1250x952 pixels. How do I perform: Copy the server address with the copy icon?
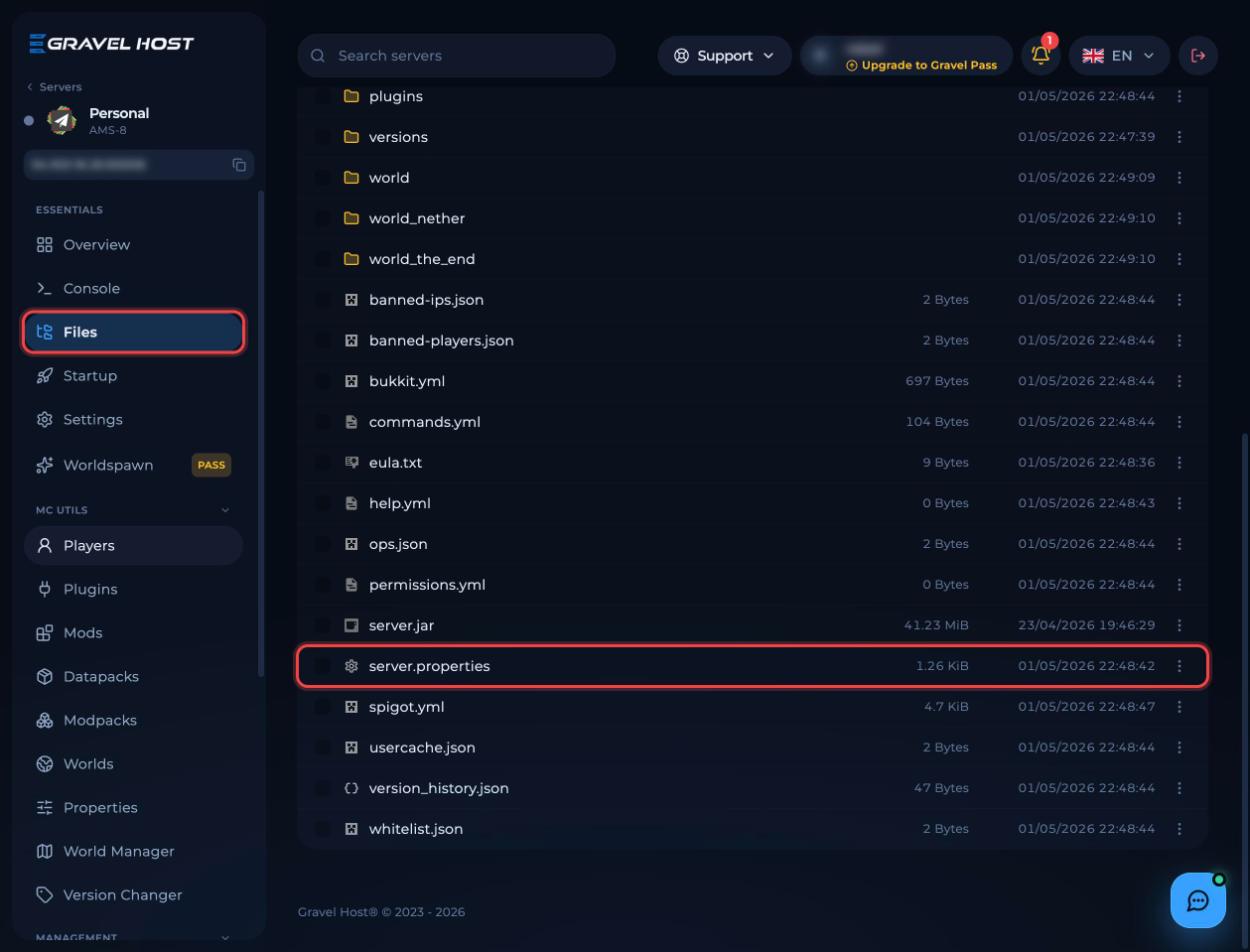tap(239, 165)
